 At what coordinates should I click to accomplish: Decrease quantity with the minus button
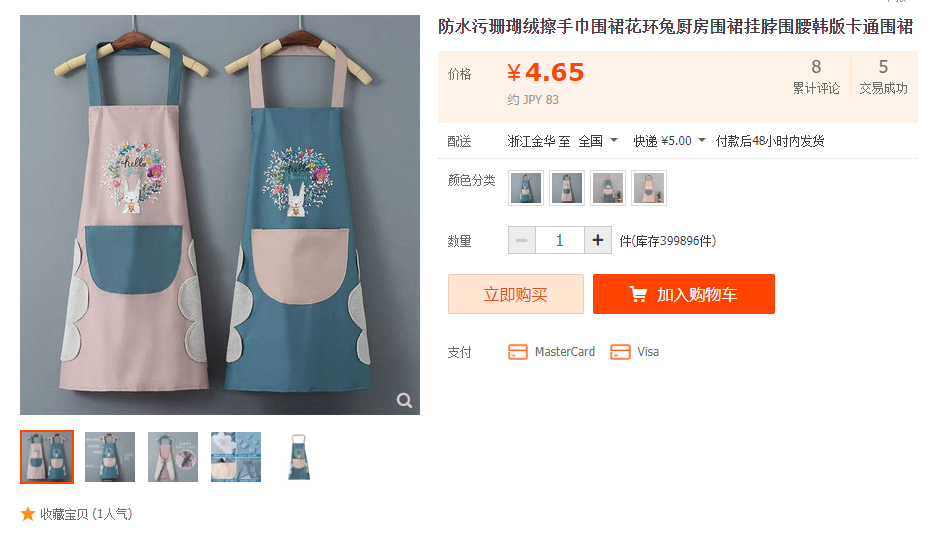[x=522, y=240]
